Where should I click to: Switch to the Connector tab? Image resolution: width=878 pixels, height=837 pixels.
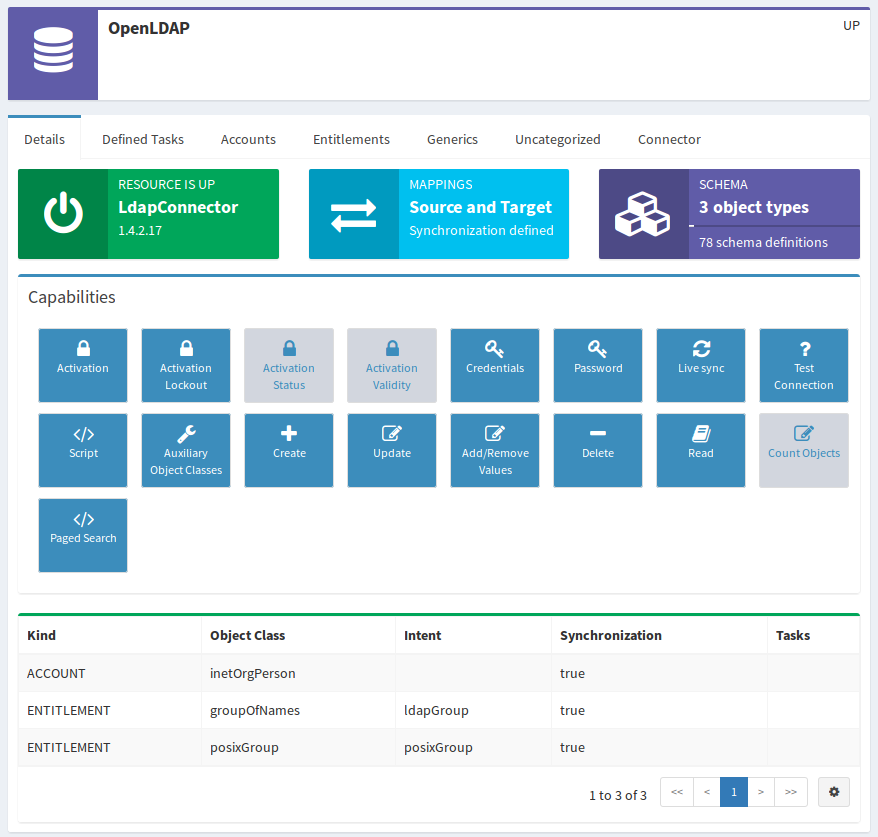pyautogui.click(x=669, y=139)
